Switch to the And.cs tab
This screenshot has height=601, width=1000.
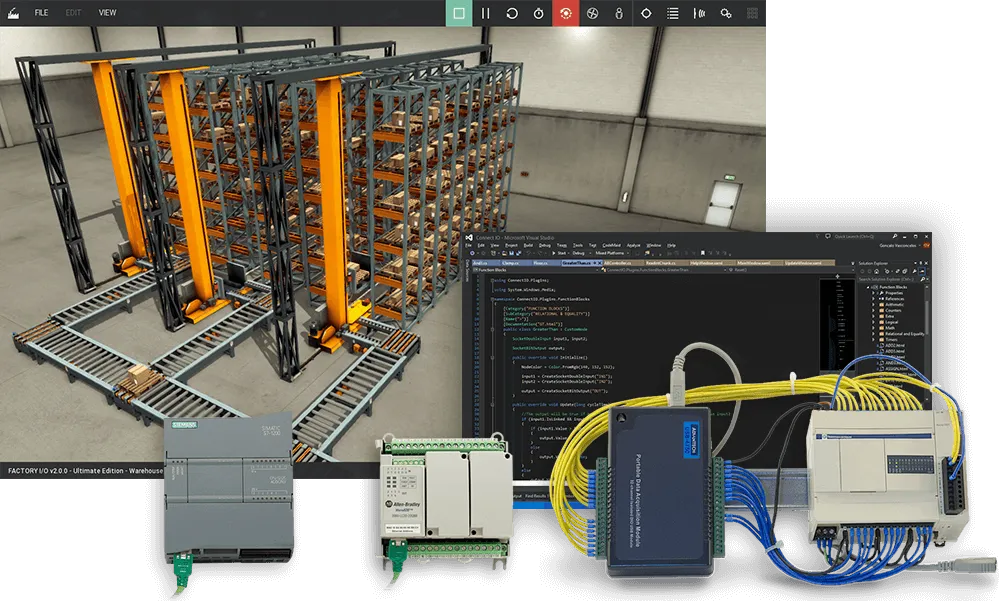pyautogui.click(x=485, y=263)
